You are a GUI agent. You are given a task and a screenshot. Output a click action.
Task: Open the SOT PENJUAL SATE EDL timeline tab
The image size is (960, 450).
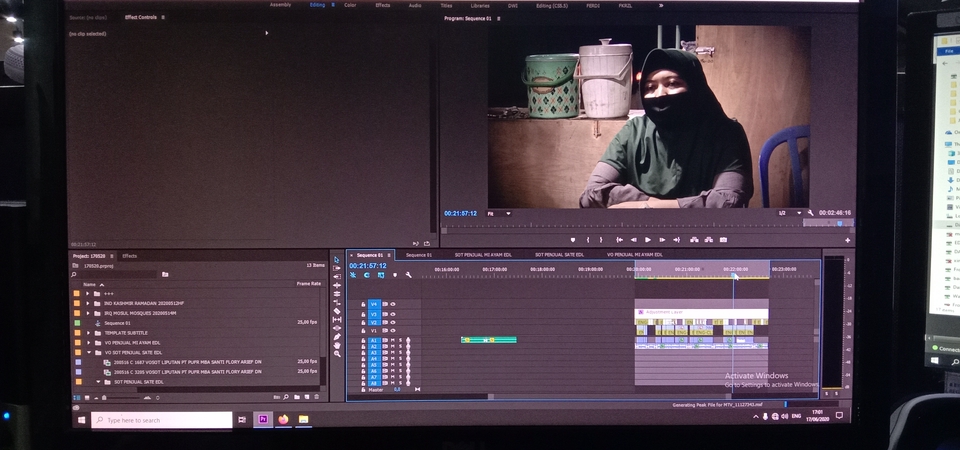[x=560, y=255]
